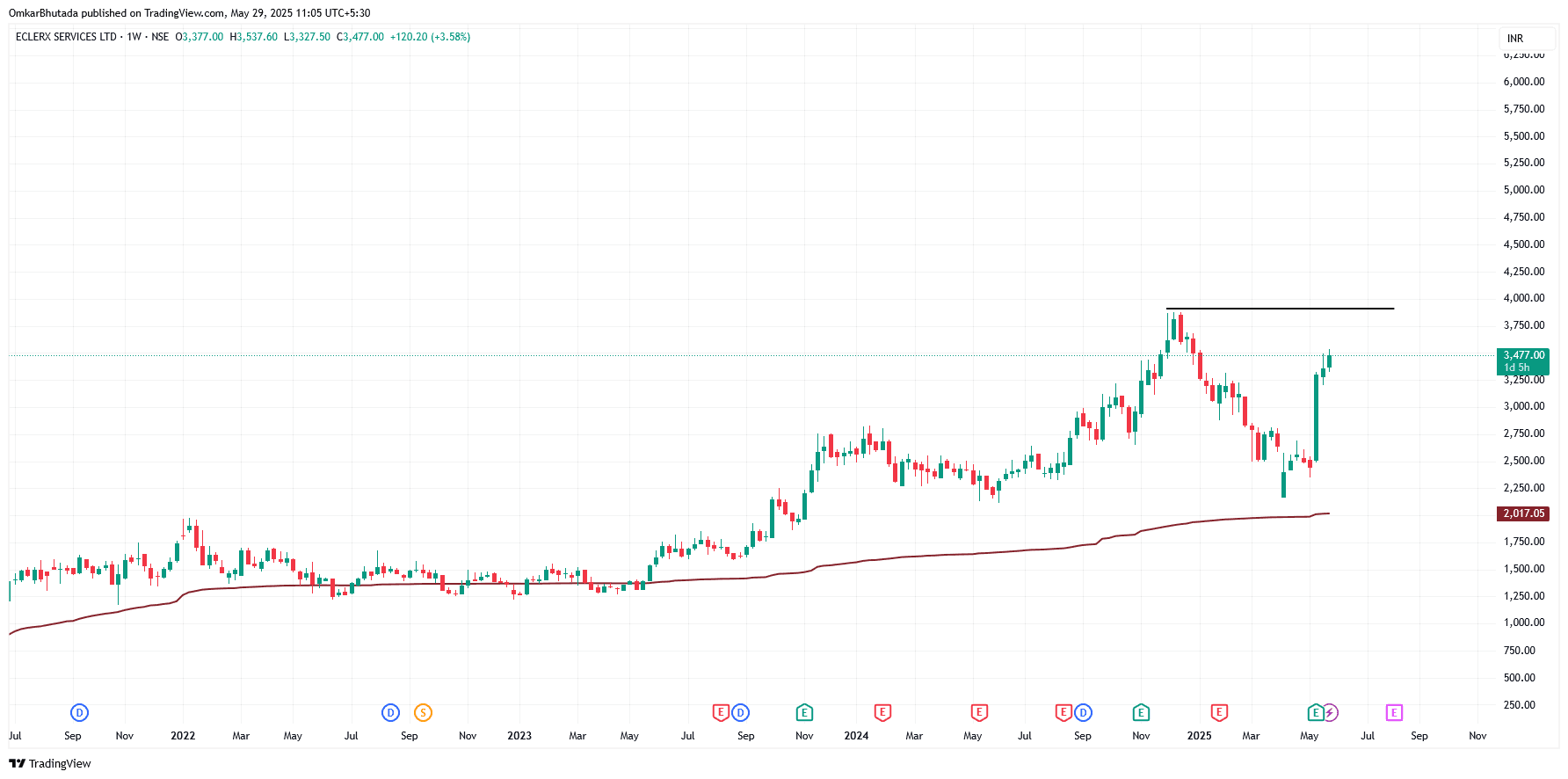Click the dividend marker at Sep 2023
This screenshot has height=779, width=1568.
[740, 713]
